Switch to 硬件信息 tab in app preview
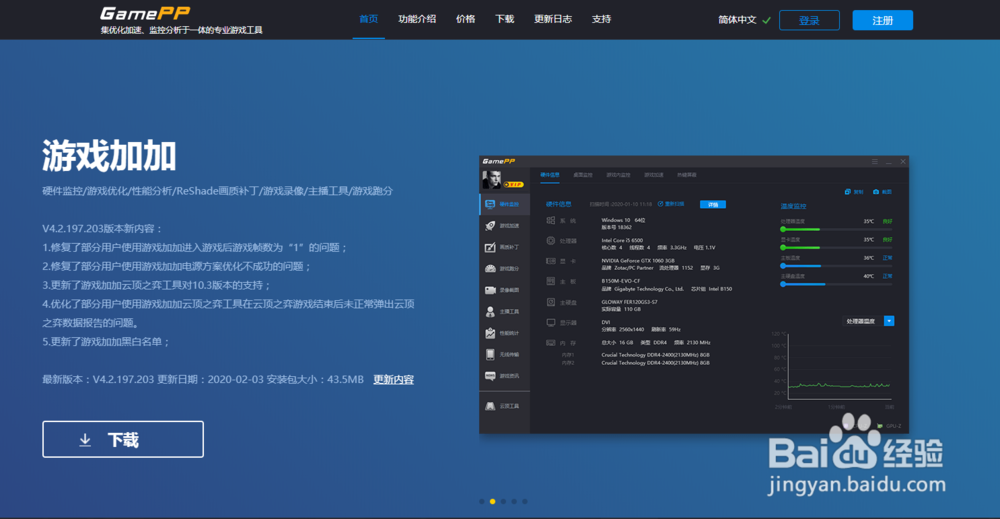 pyautogui.click(x=550, y=175)
